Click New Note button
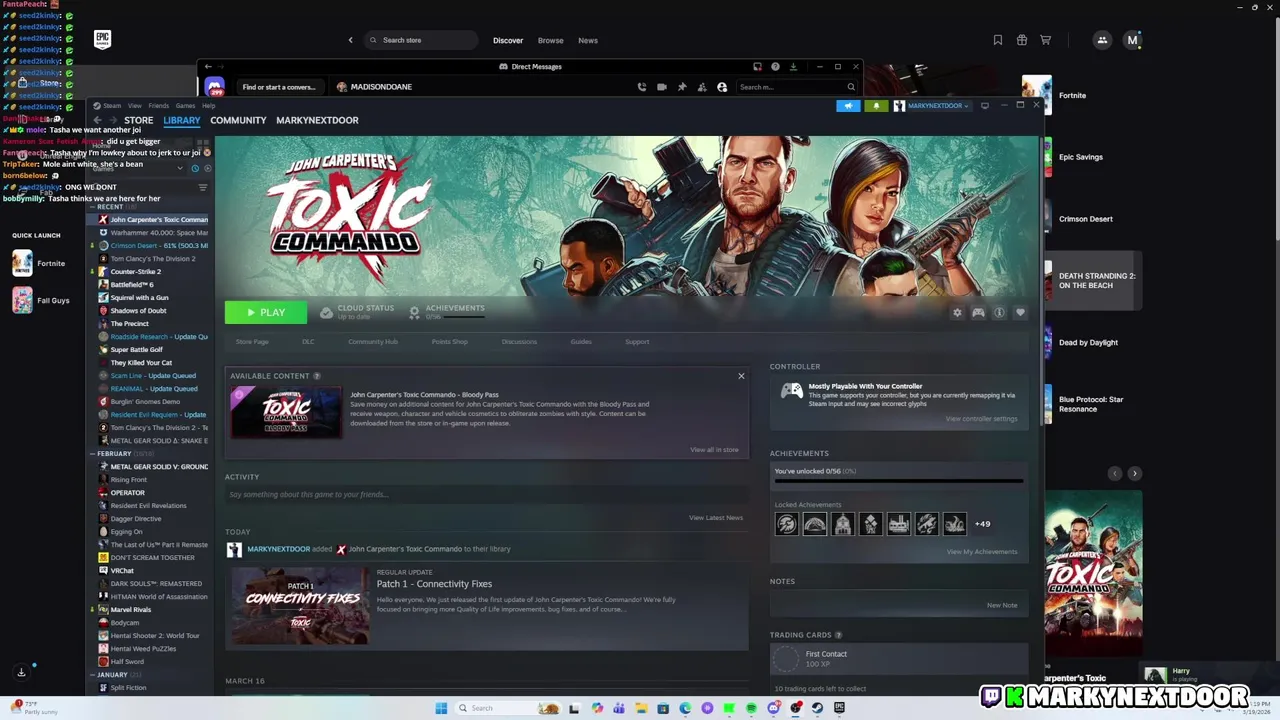Screen dimensions: 1280x720 pyautogui.click(x=1002, y=605)
